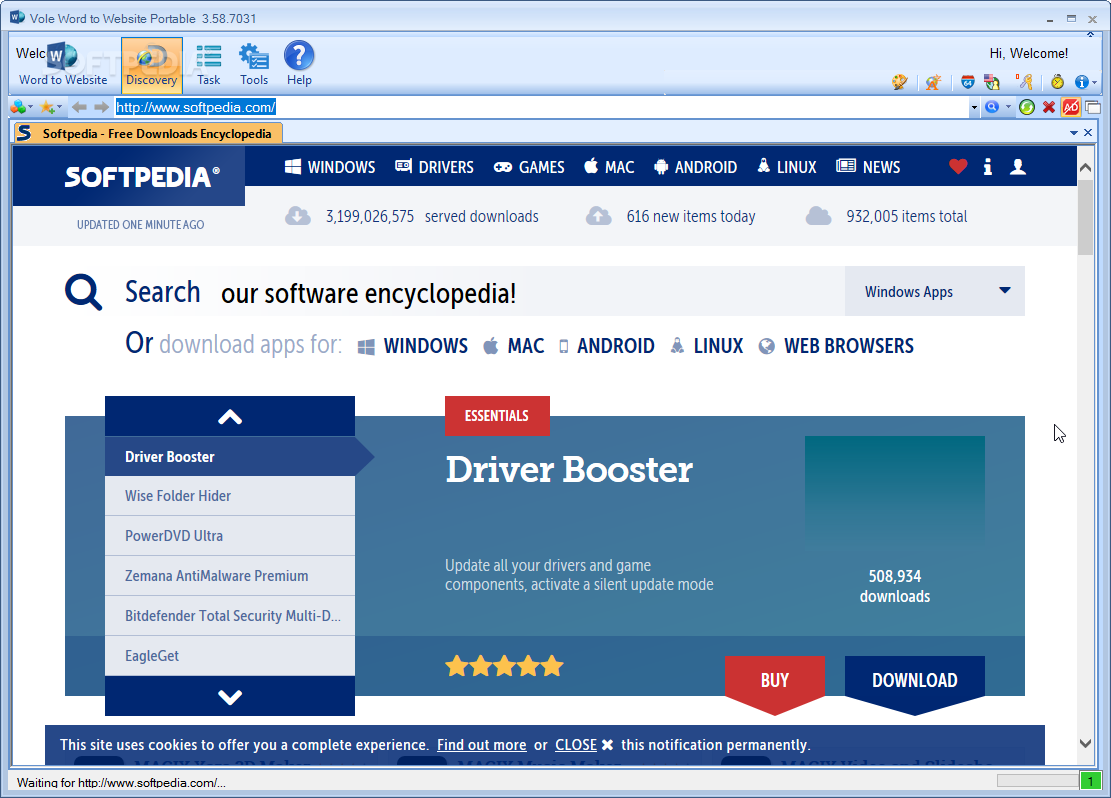The height and width of the screenshot is (798, 1111).
Task: Select Wise Folder Hider in the list
Action: click(230, 496)
